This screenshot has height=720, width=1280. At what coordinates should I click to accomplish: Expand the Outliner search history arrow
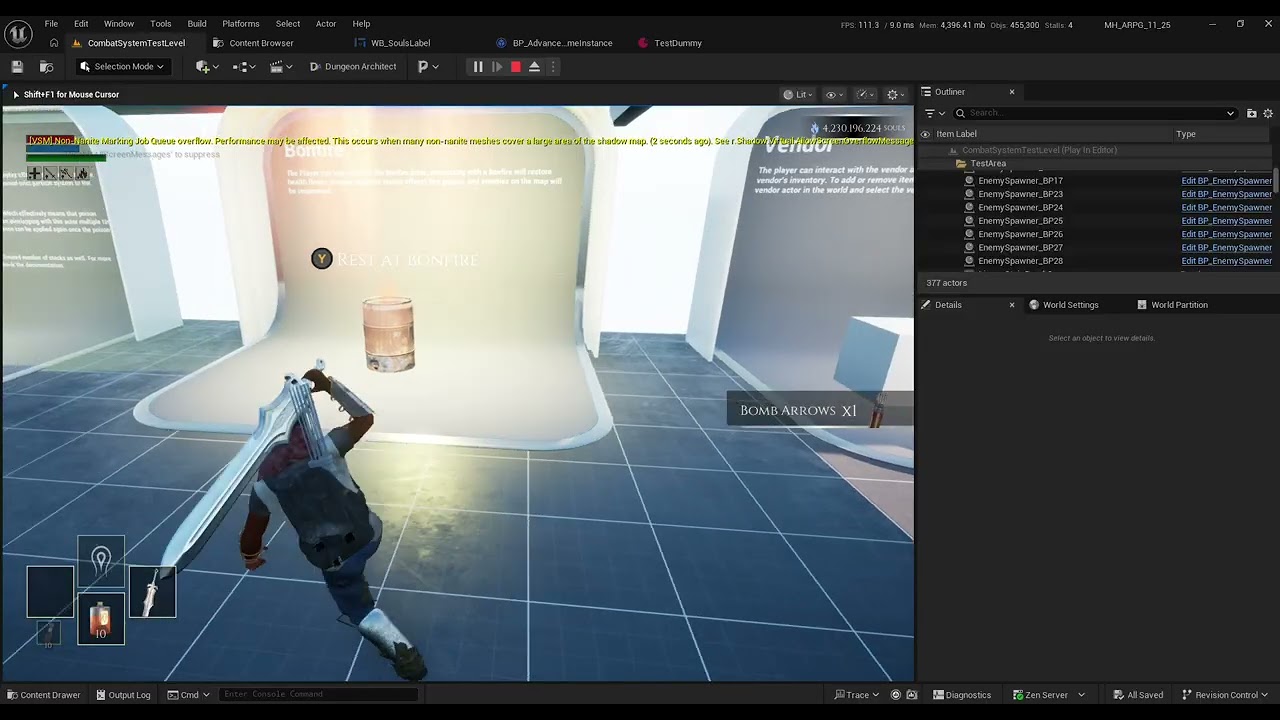[1230, 113]
